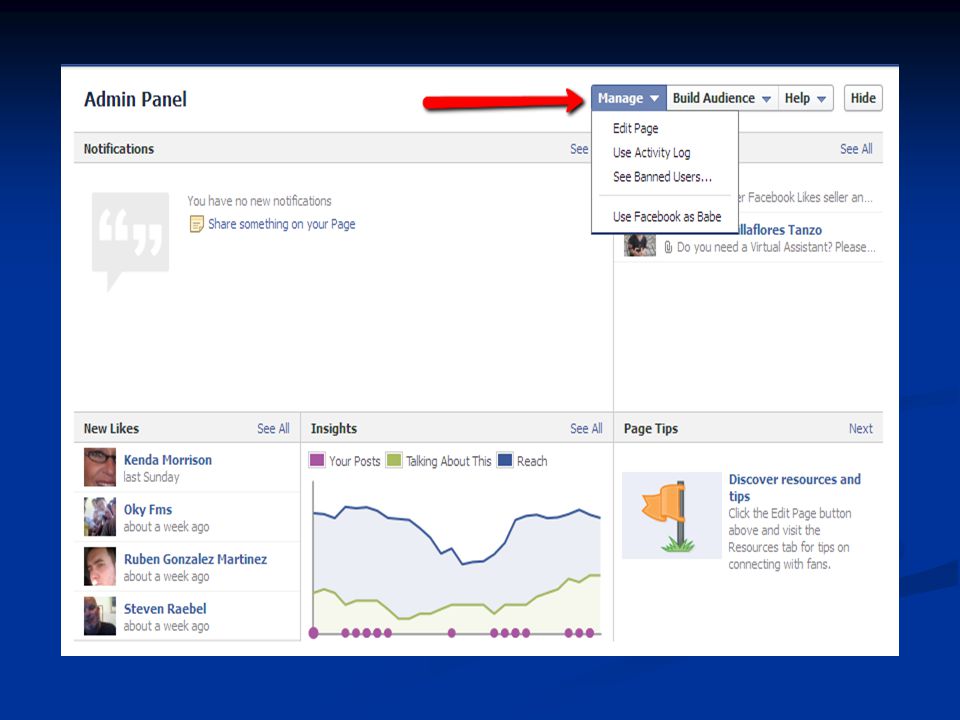Open See Banned Users… menu entry
Image resolution: width=960 pixels, height=720 pixels.
[x=662, y=177]
